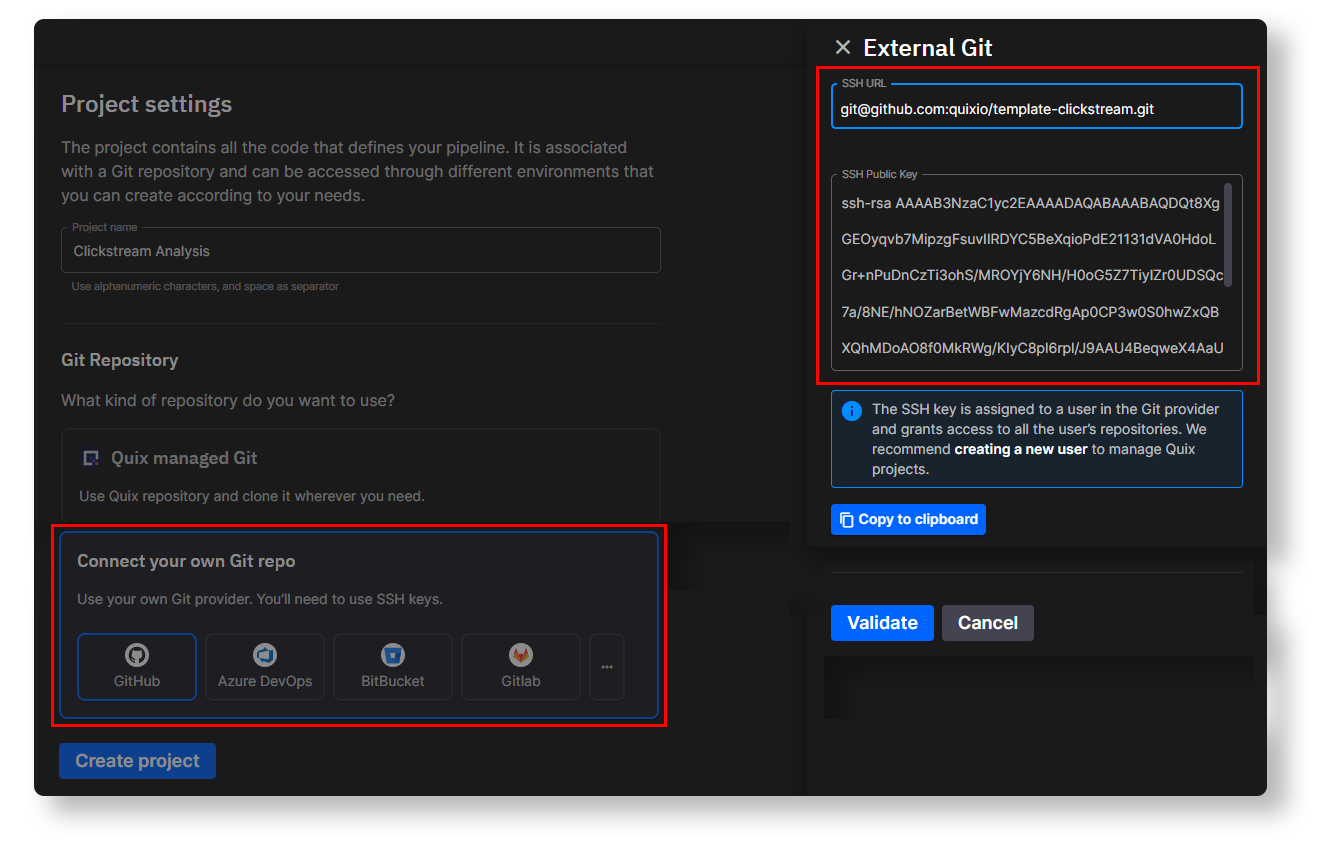Screen dimensions: 1337x860
Task: Click 'Use alphanumeric characters' hint text
Action: (x=205, y=287)
